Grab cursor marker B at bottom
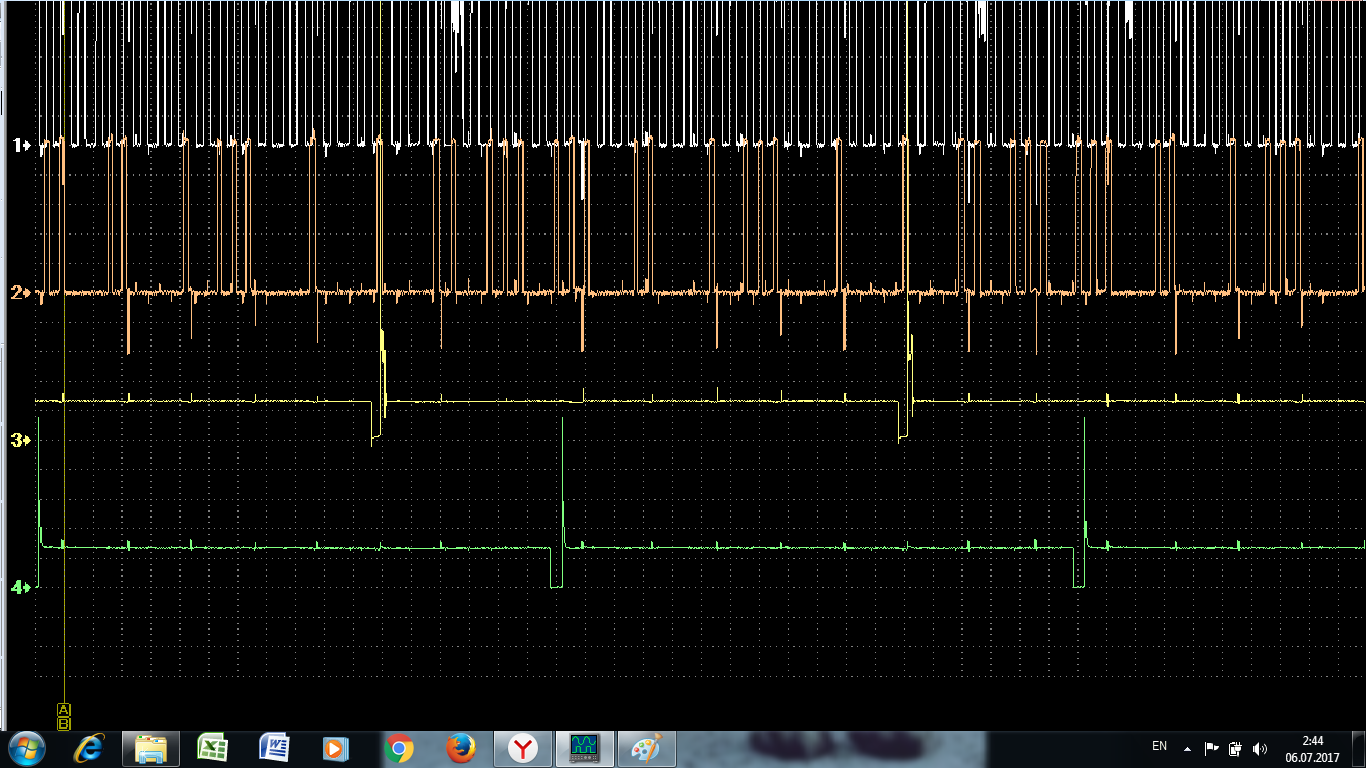Screen dimensions: 1366x768 pyautogui.click(x=64, y=722)
